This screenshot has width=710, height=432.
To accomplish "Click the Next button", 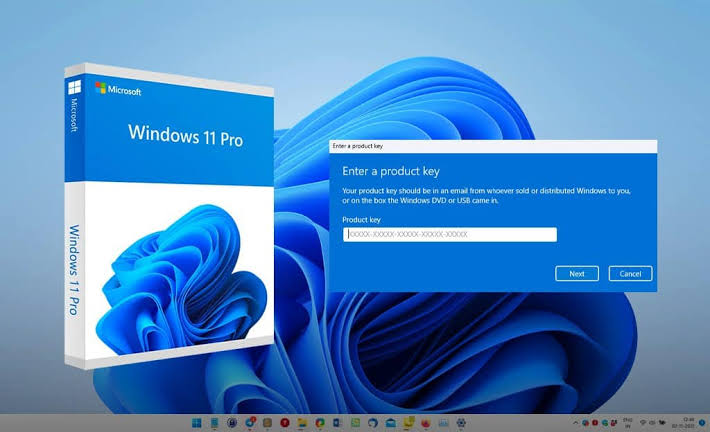I will [x=577, y=274].
